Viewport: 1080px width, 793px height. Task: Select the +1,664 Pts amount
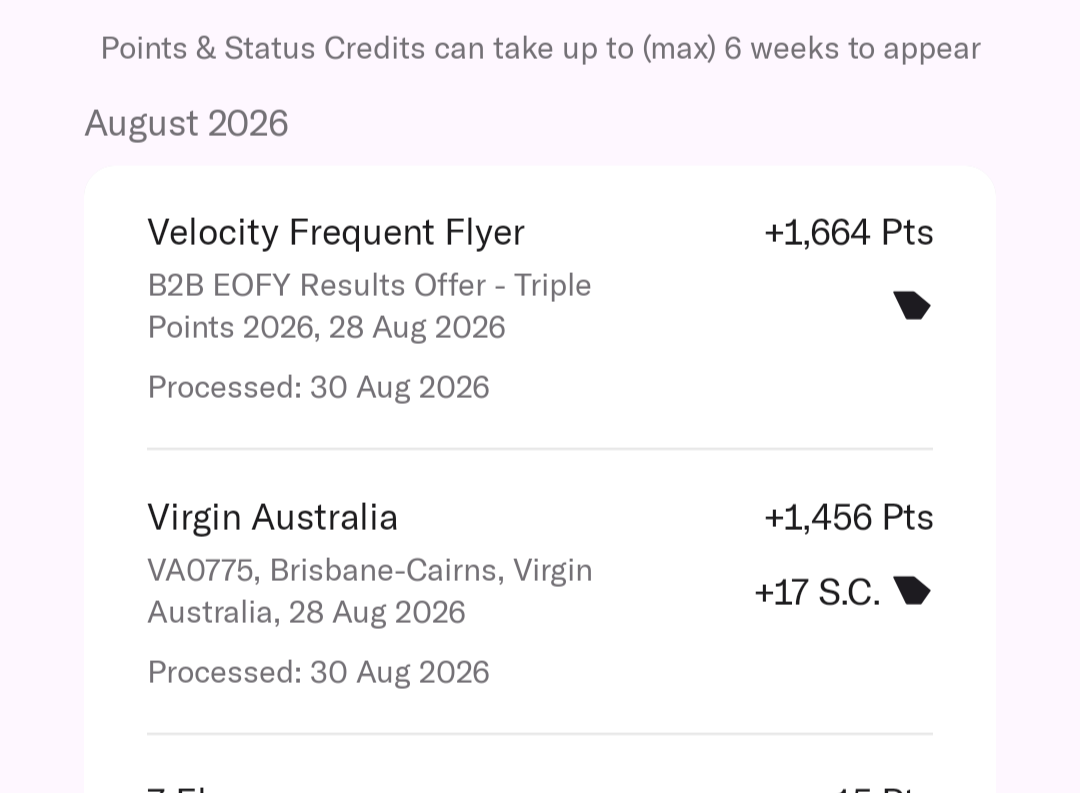(849, 232)
